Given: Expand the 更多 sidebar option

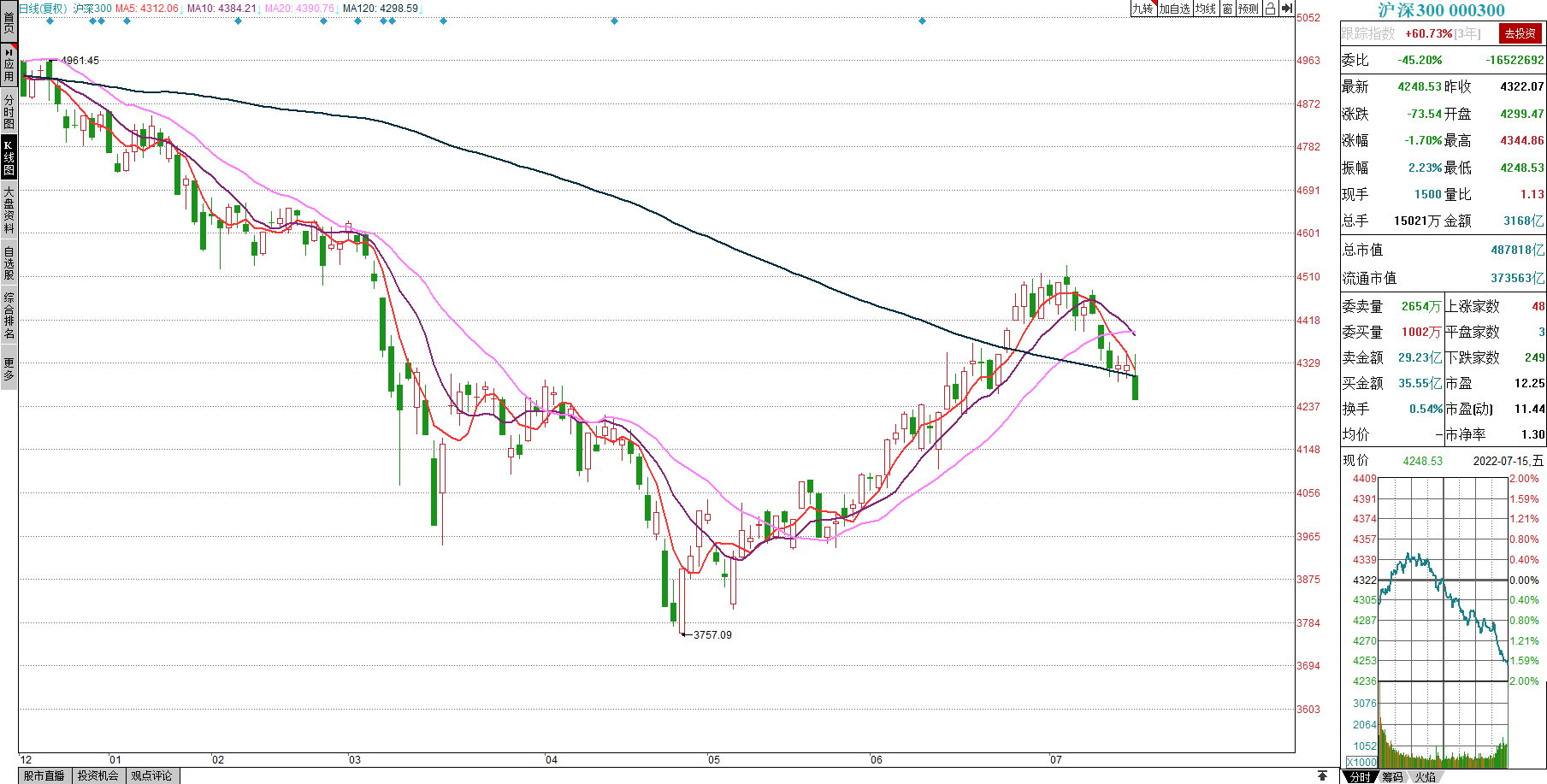Looking at the screenshot, I should [9, 369].
